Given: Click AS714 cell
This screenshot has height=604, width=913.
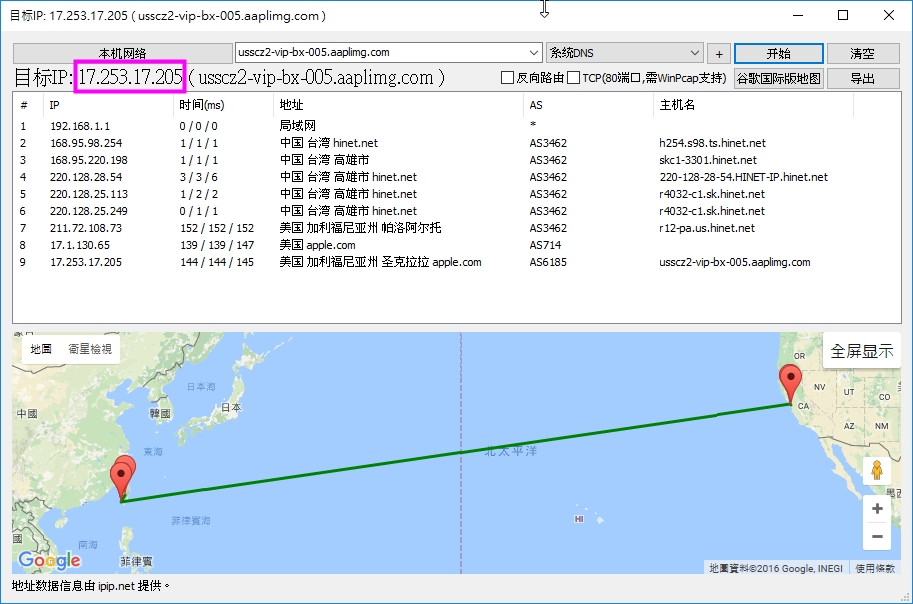Looking at the screenshot, I should coord(545,245).
